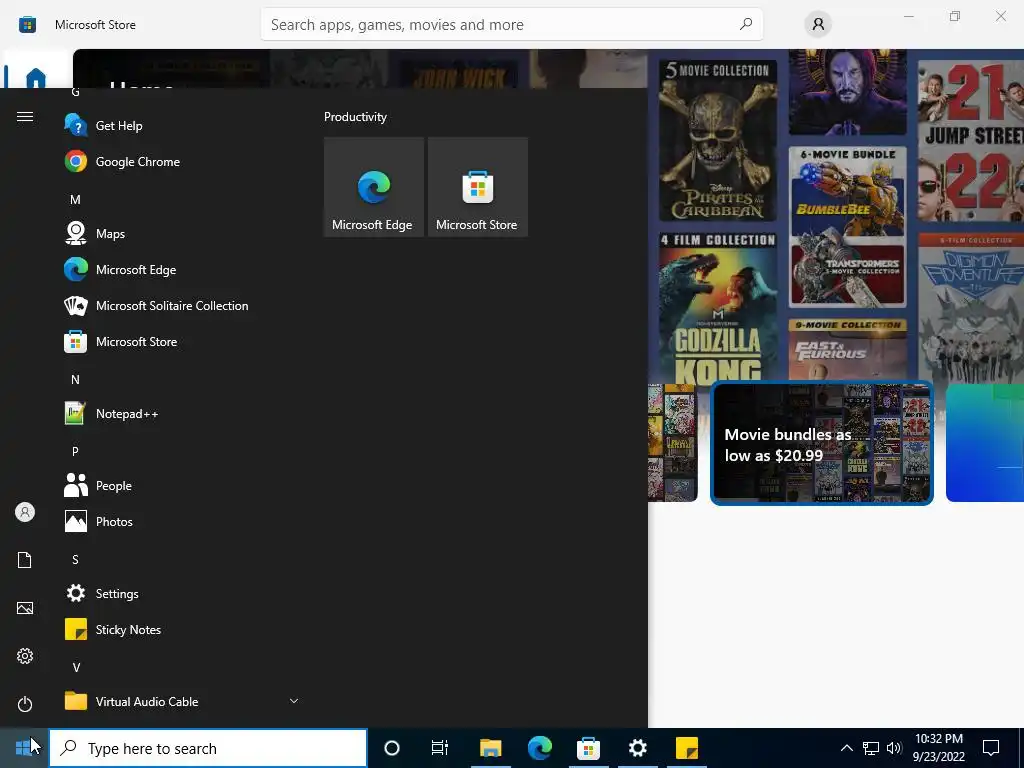The height and width of the screenshot is (768, 1024).
Task: Show hidden system tray icons
Action: (x=846, y=748)
